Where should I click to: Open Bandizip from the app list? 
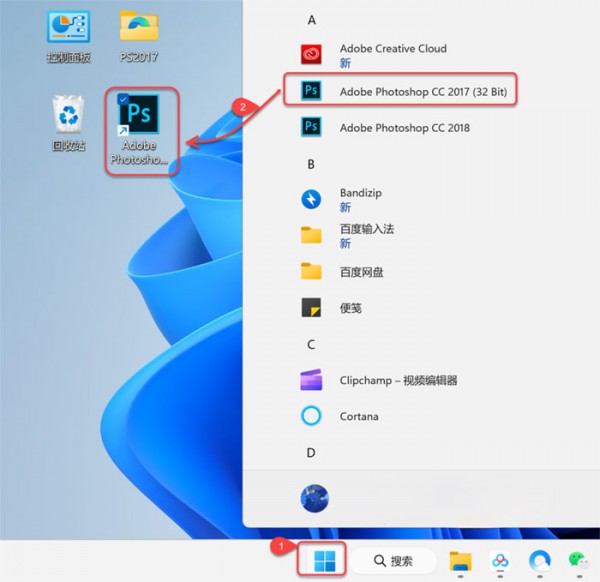tap(360, 193)
